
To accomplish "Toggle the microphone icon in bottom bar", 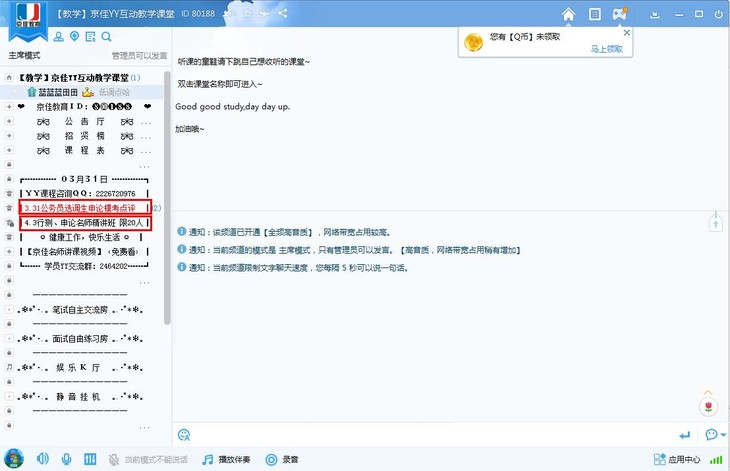I will (x=67, y=459).
